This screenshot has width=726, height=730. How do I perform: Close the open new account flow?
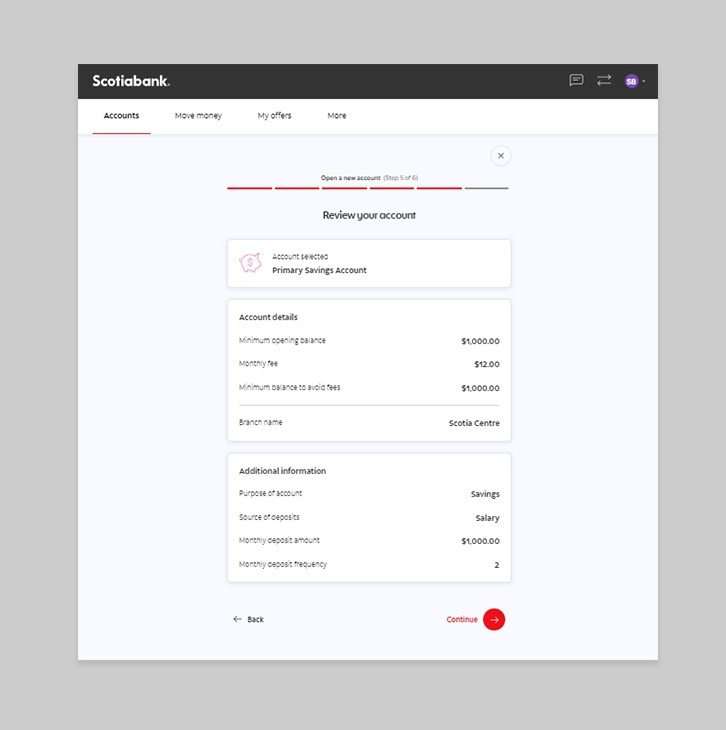[501, 155]
